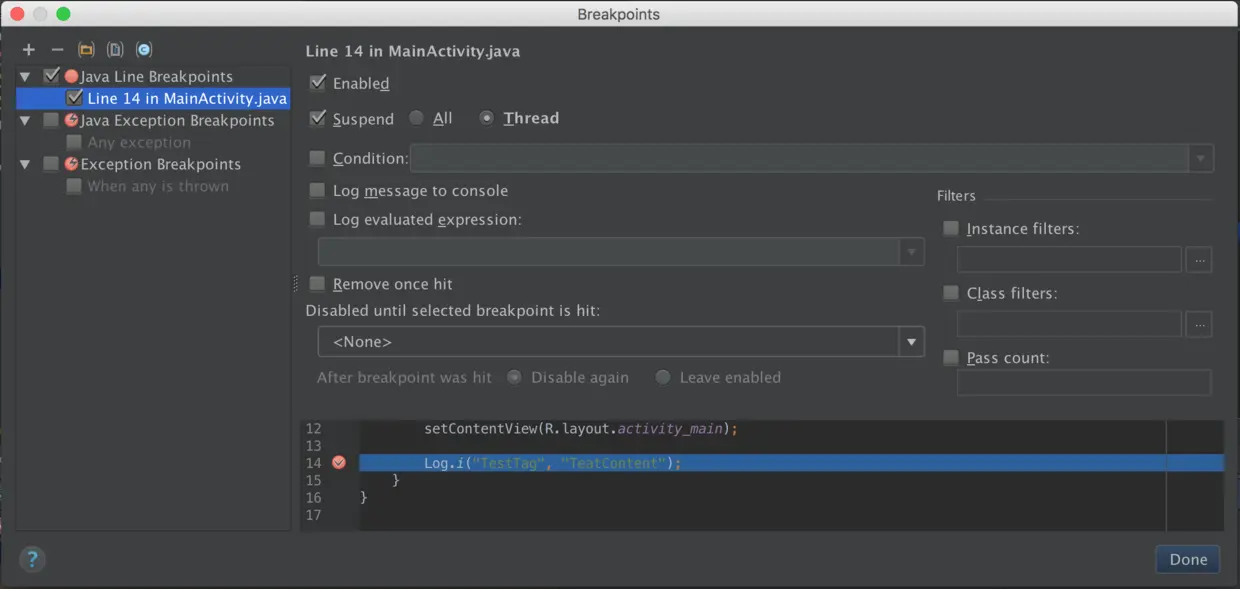This screenshot has height=589, width=1240.
Task: Open the Instance filters browse button
Action: pos(1199,260)
